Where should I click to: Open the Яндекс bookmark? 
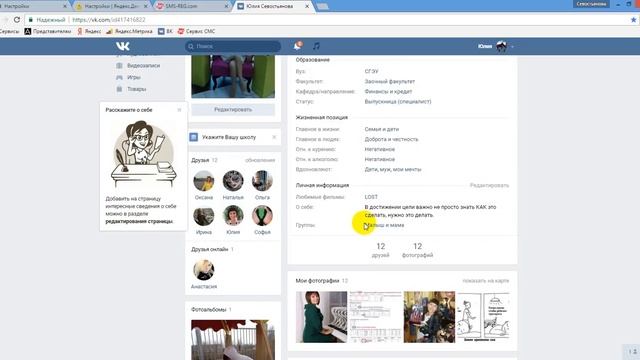point(89,31)
